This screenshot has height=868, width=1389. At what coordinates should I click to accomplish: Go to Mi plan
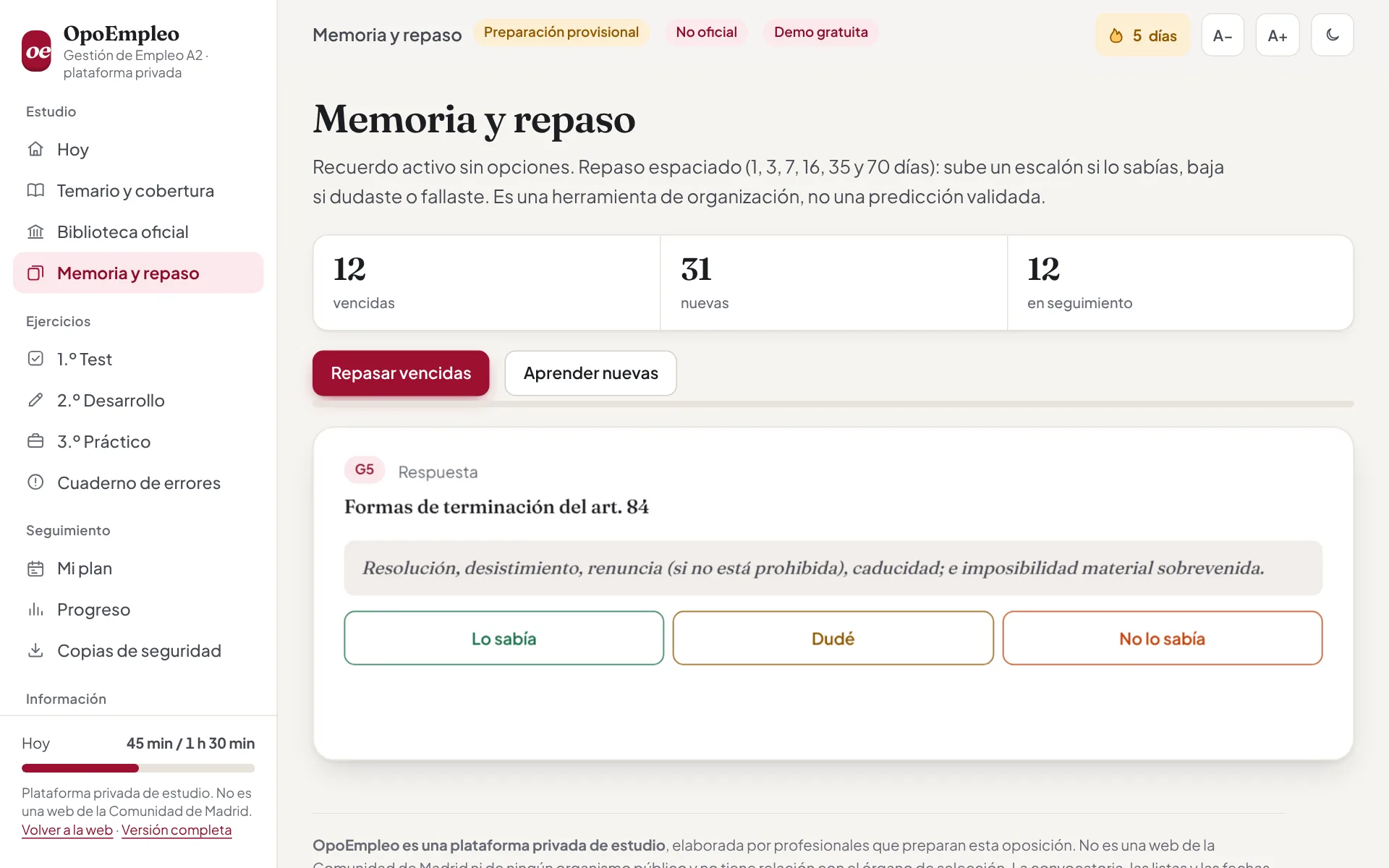138,569
